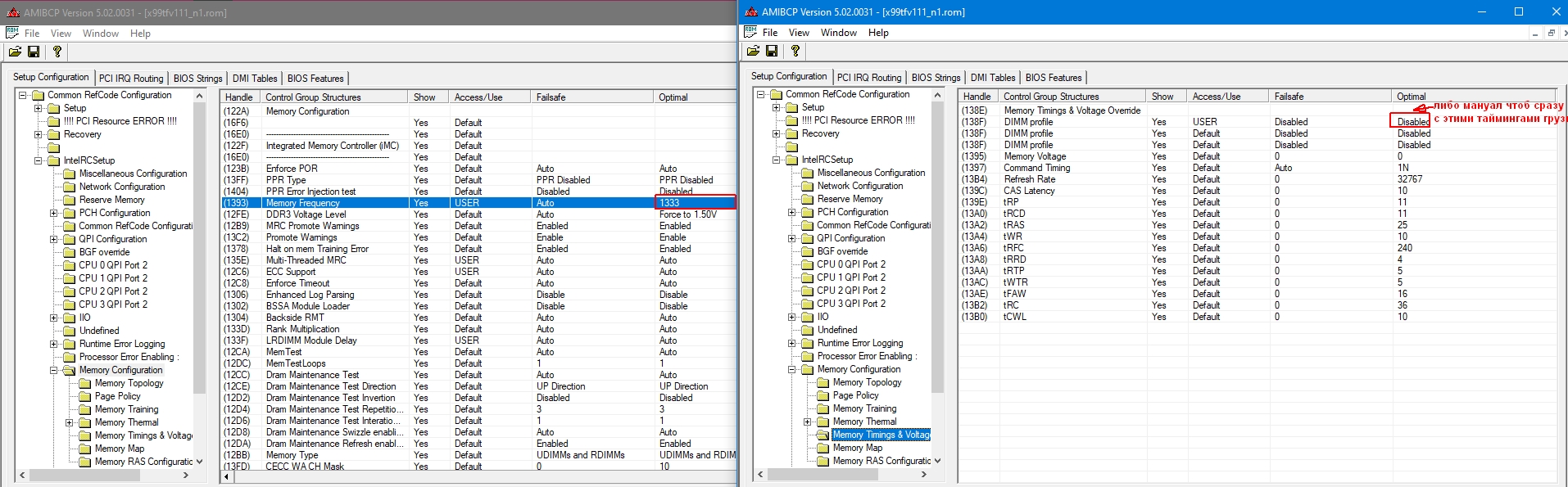Viewport: 1568px width, 487px height.
Task: Expand Runtime Error Logging in left tree
Action: point(54,344)
